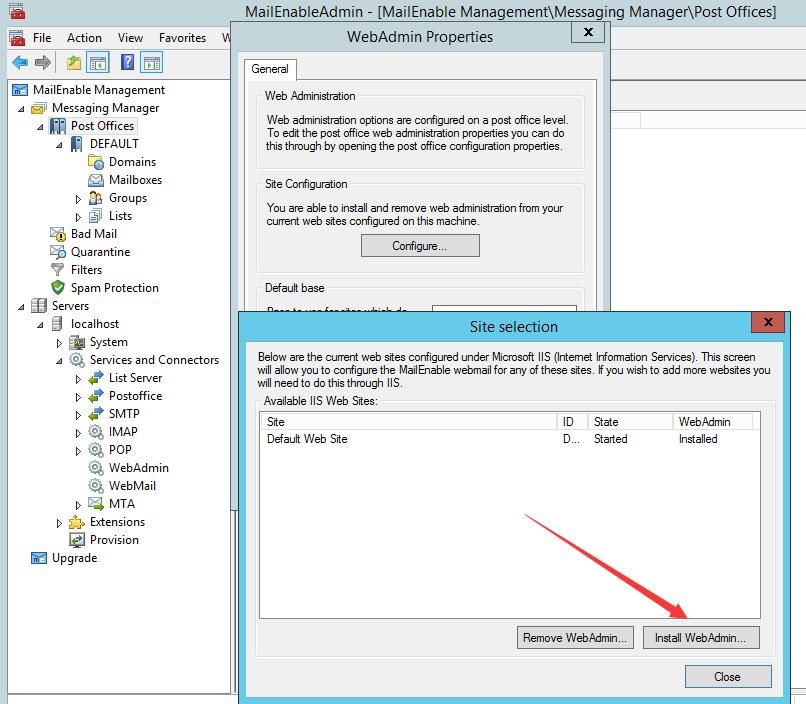Click the State column header
The width and height of the screenshot is (806, 704).
click(630, 422)
